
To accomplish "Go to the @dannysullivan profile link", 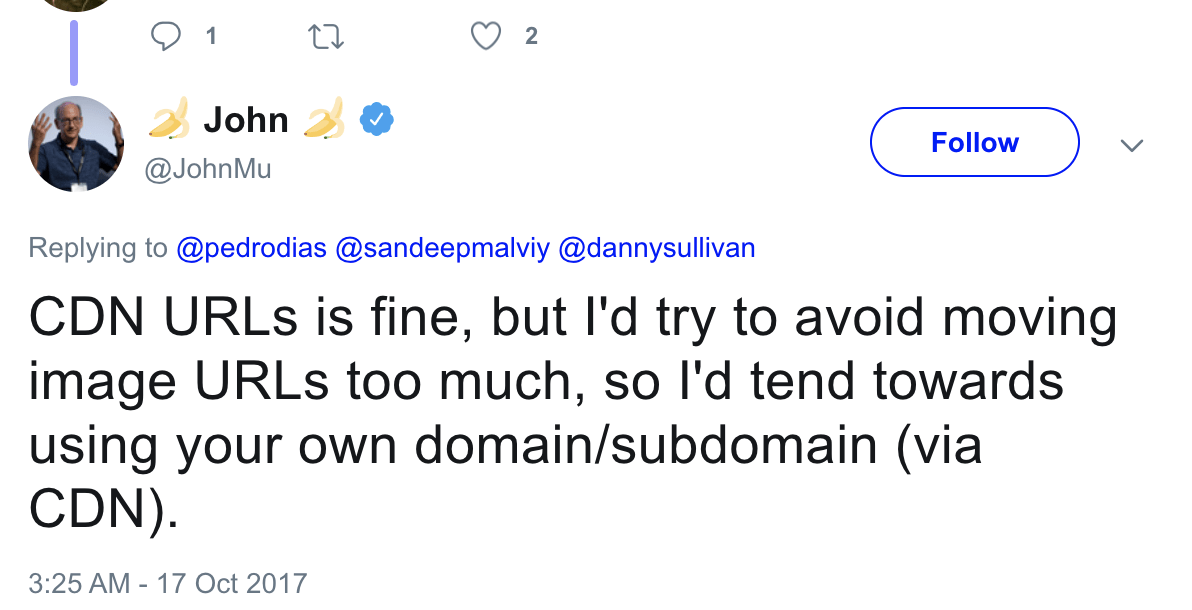I will 656,248.
